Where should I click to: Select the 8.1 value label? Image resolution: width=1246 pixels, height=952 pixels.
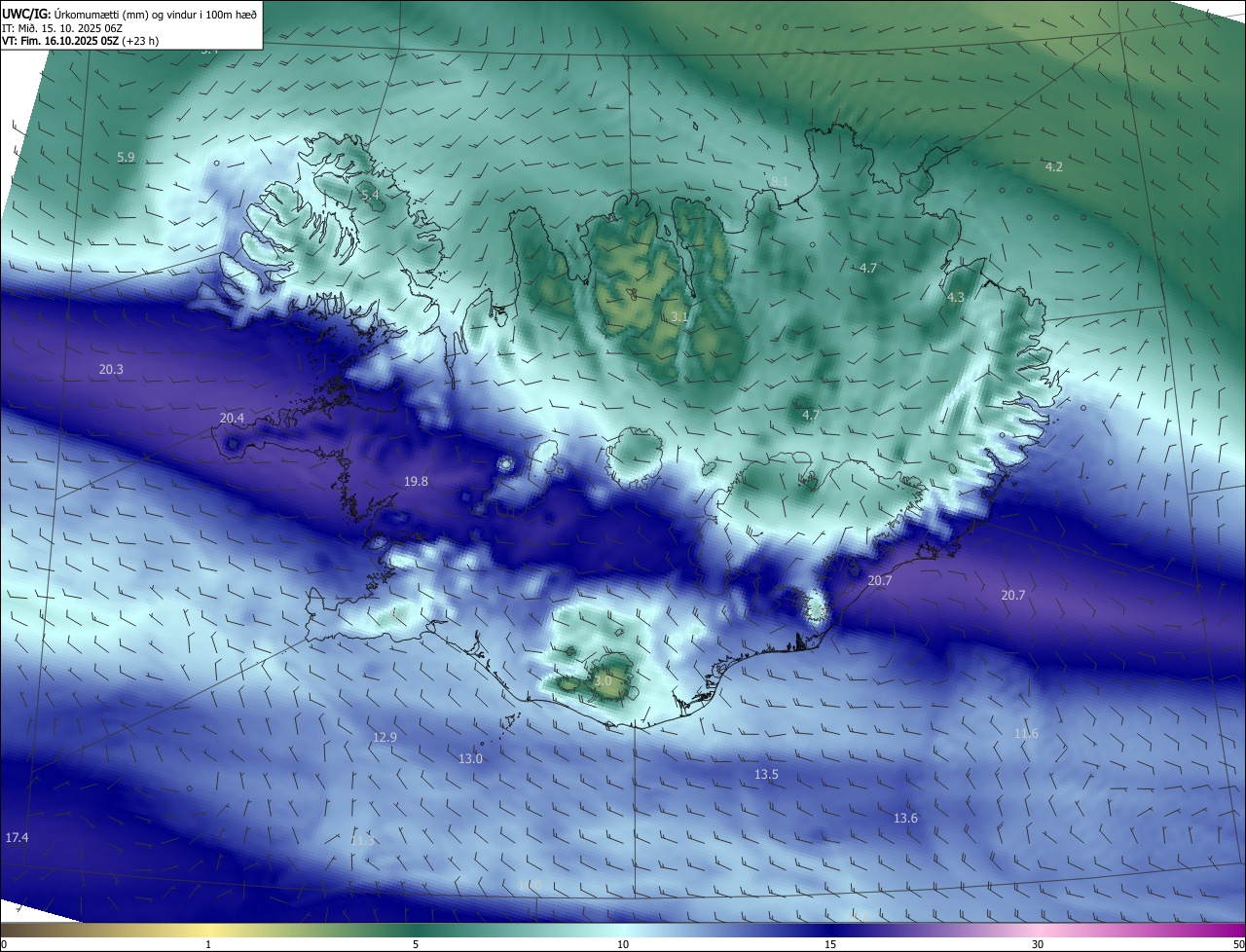779,182
